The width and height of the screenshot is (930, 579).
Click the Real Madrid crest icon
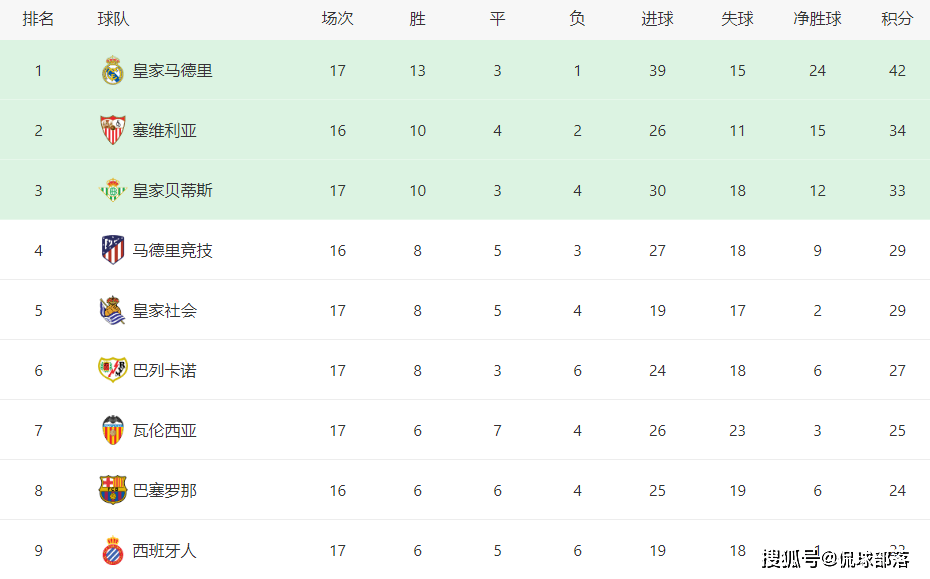tap(112, 71)
